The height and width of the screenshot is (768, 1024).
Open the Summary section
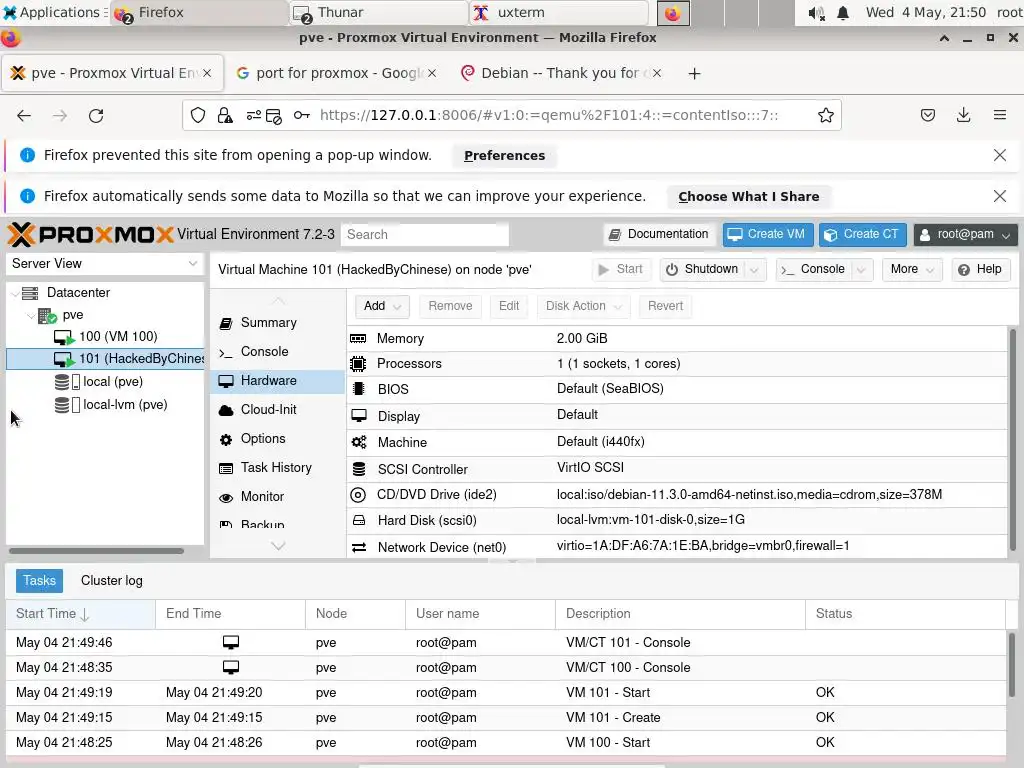277,323
